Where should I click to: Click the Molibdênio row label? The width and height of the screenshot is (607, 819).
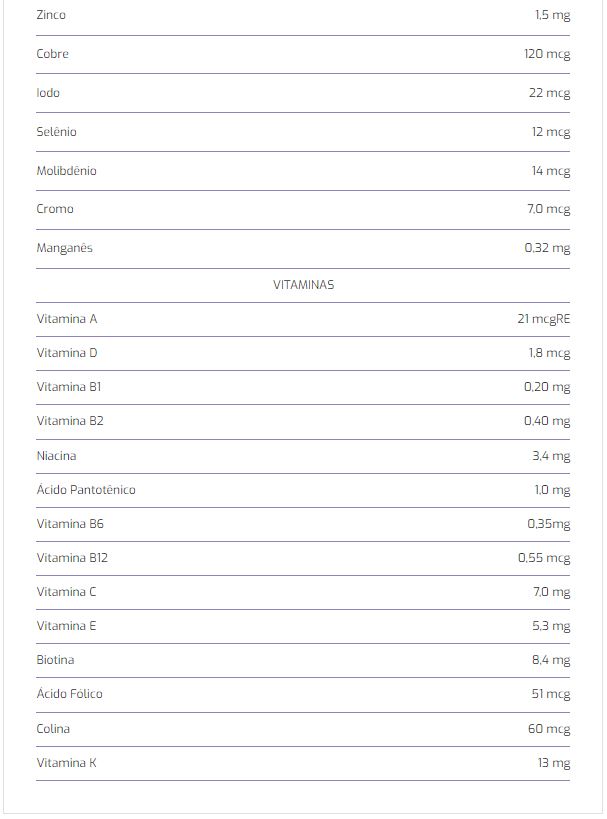[66, 171]
